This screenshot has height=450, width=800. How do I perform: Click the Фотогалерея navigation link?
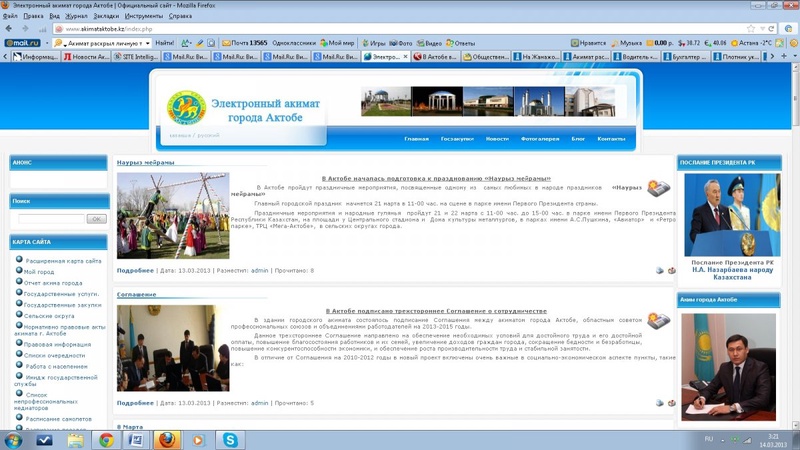540,139
